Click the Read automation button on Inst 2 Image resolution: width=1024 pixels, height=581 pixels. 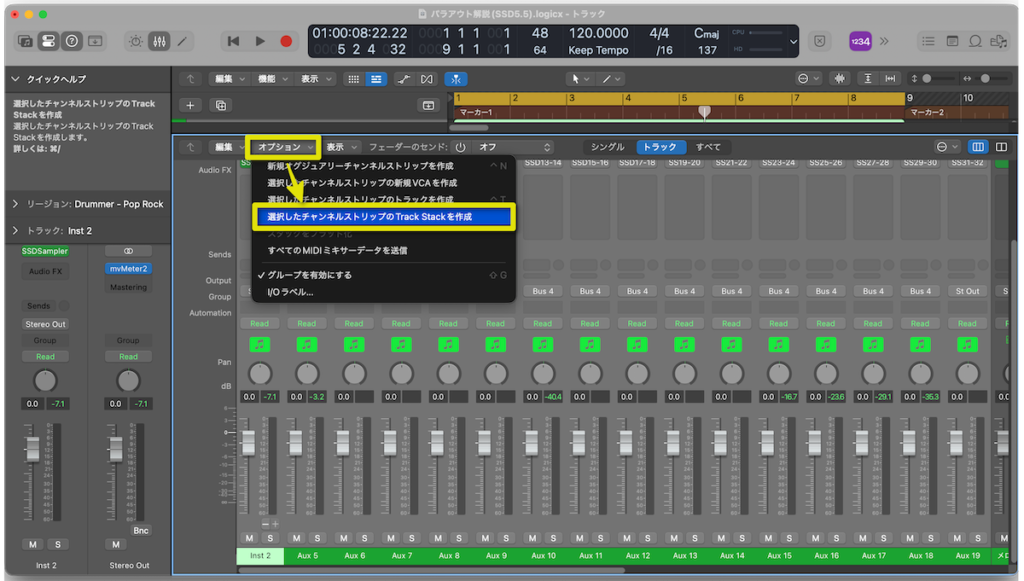pos(45,356)
